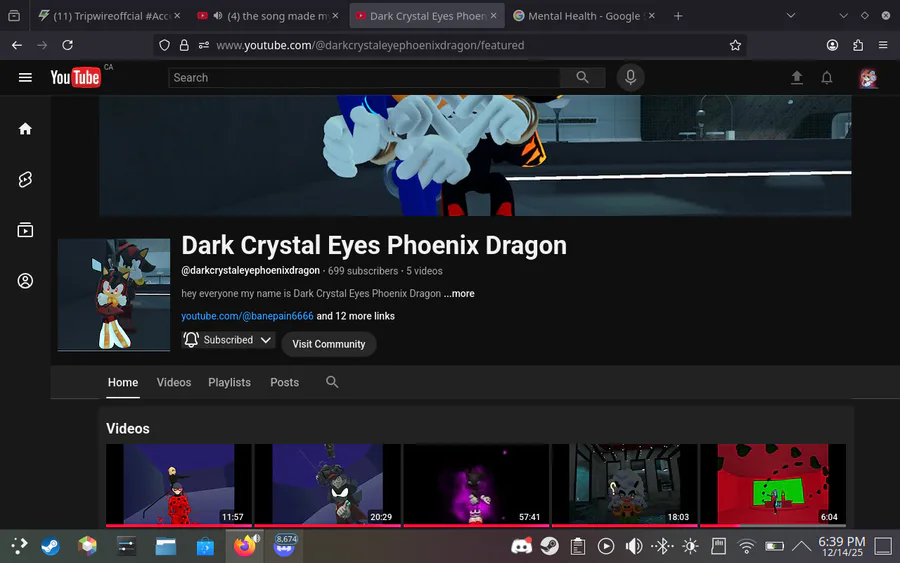The width and height of the screenshot is (900, 563).
Task: Open the channel Posts tab
Action: [x=284, y=382]
